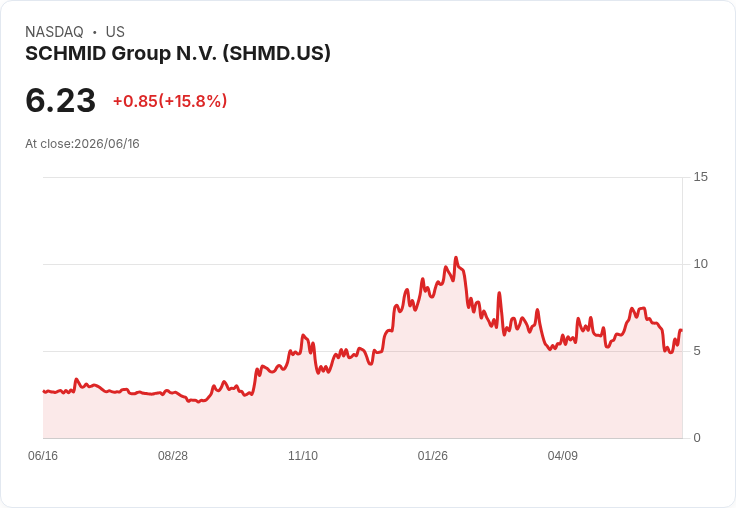This screenshot has height=508, width=736.
Task: Click the 5 y-axis price label
Action: click(697, 351)
